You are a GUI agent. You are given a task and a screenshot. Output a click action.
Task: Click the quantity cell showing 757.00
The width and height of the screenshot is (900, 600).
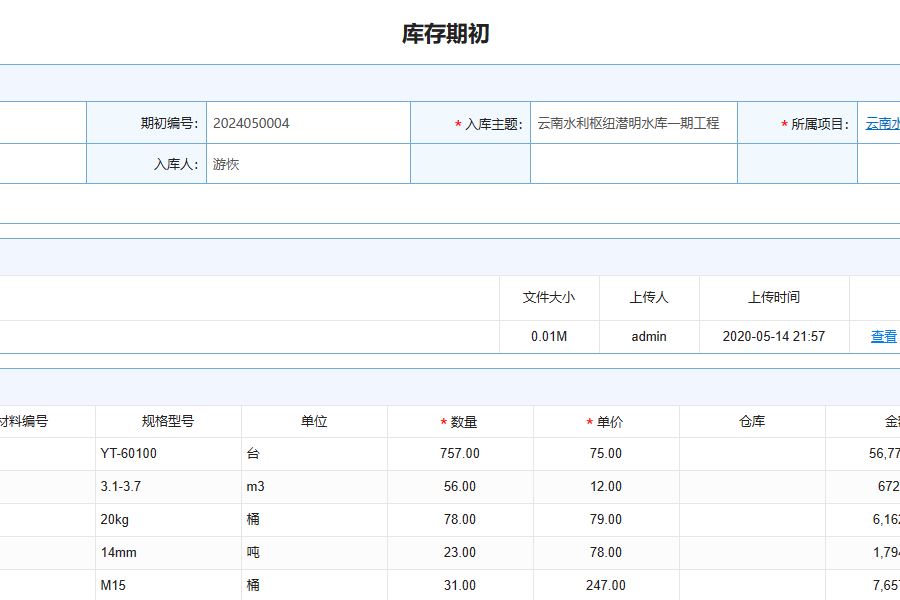coord(460,454)
